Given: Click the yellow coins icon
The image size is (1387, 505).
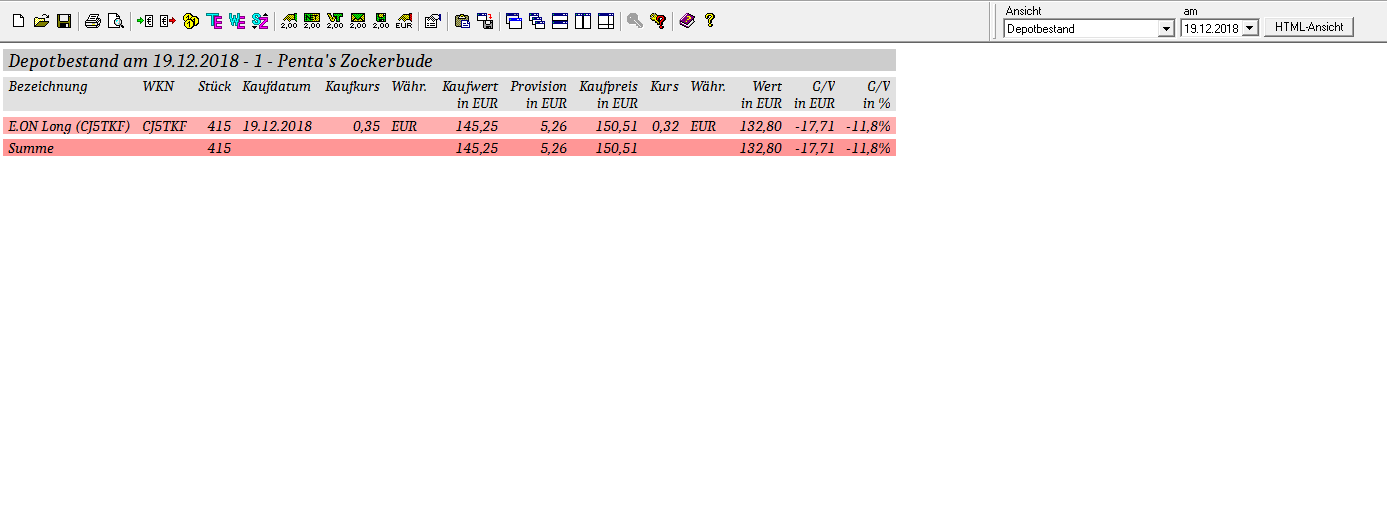Looking at the screenshot, I should 191,20.
